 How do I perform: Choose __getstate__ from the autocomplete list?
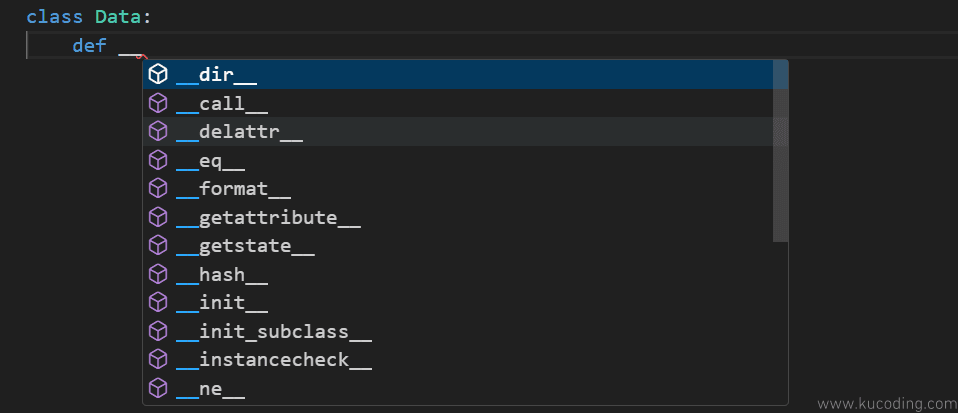[465, 246]
